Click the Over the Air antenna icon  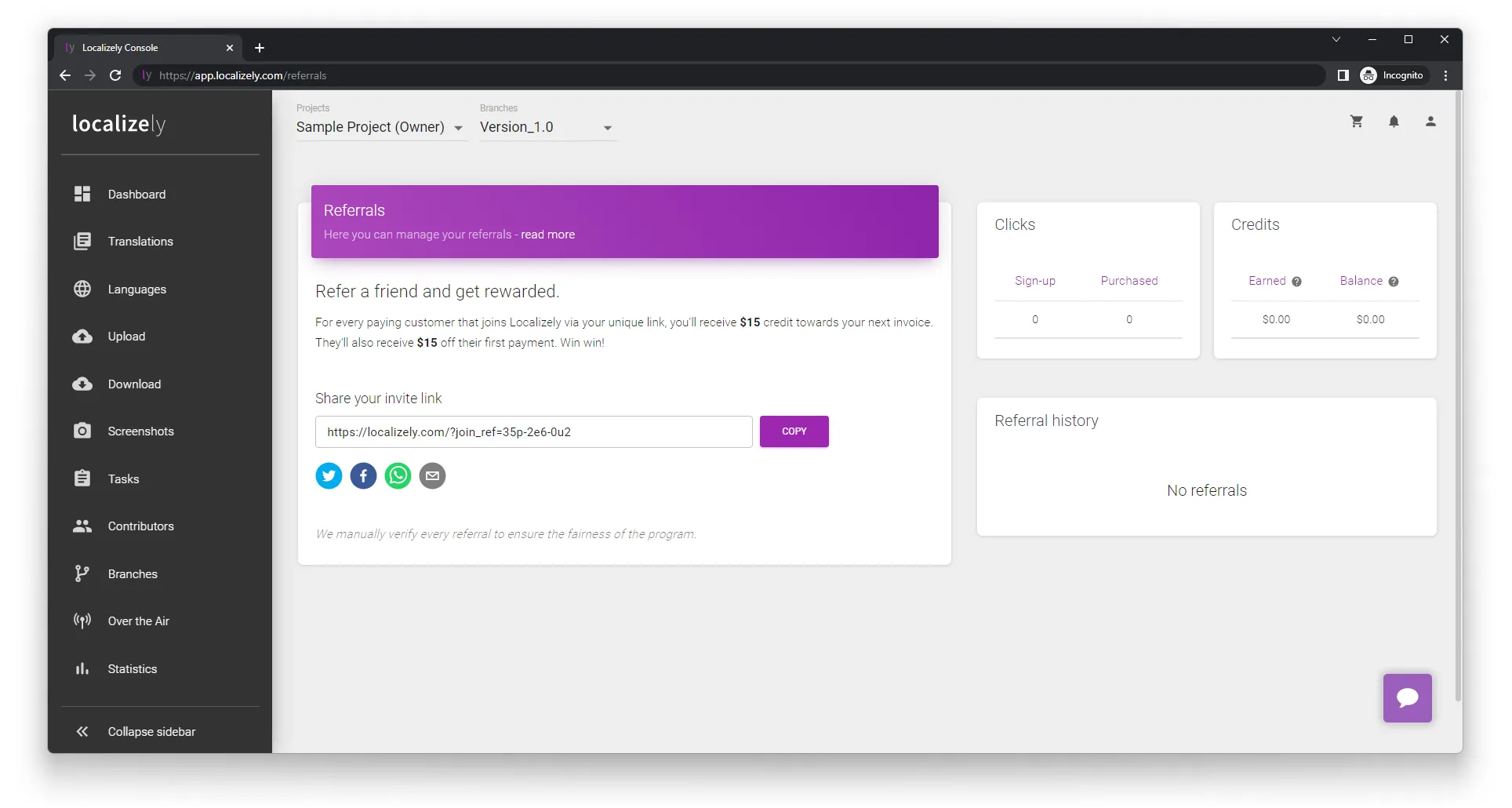(x=82, y=621)
